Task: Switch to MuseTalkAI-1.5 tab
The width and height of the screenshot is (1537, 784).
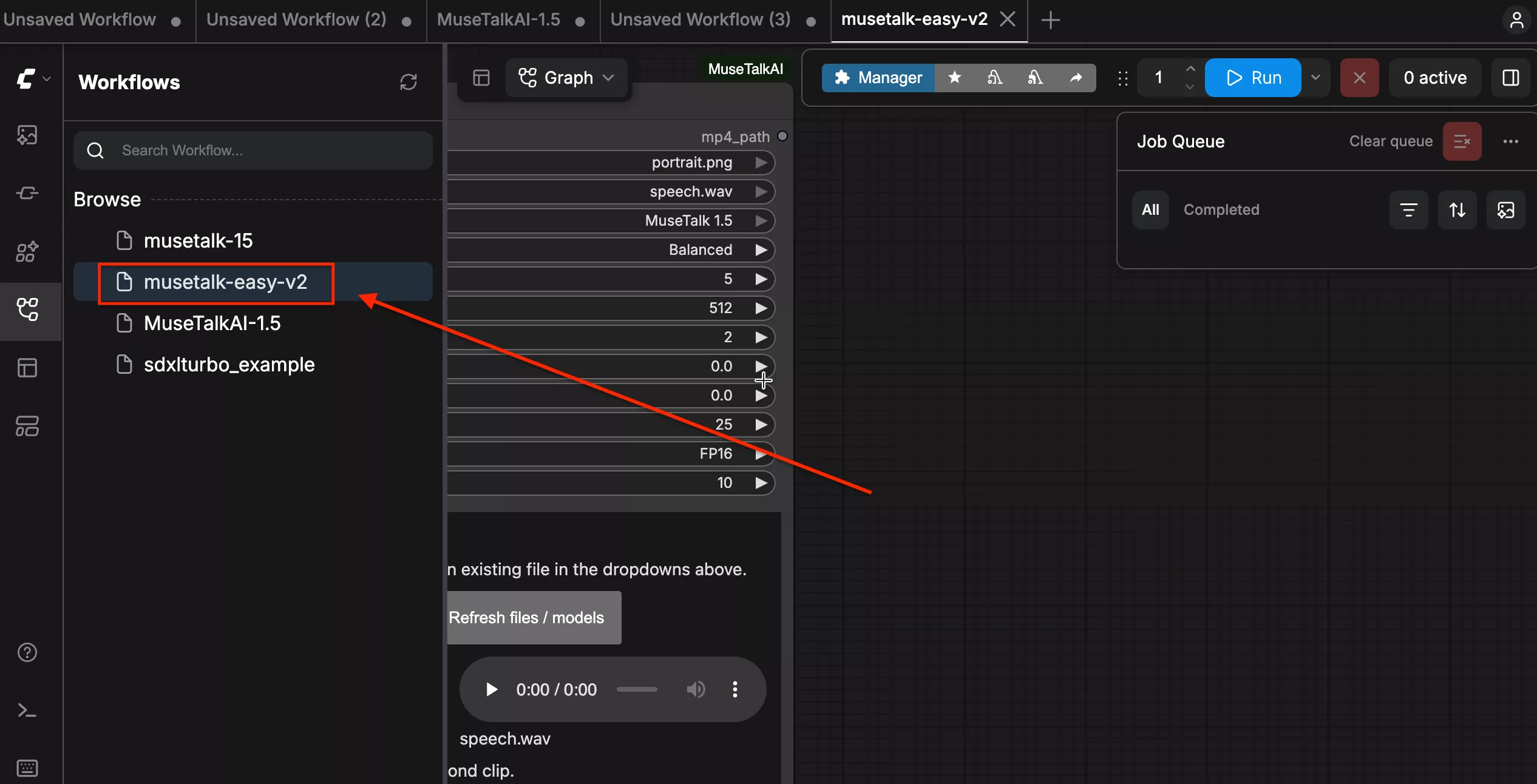Action: point(512,20)
